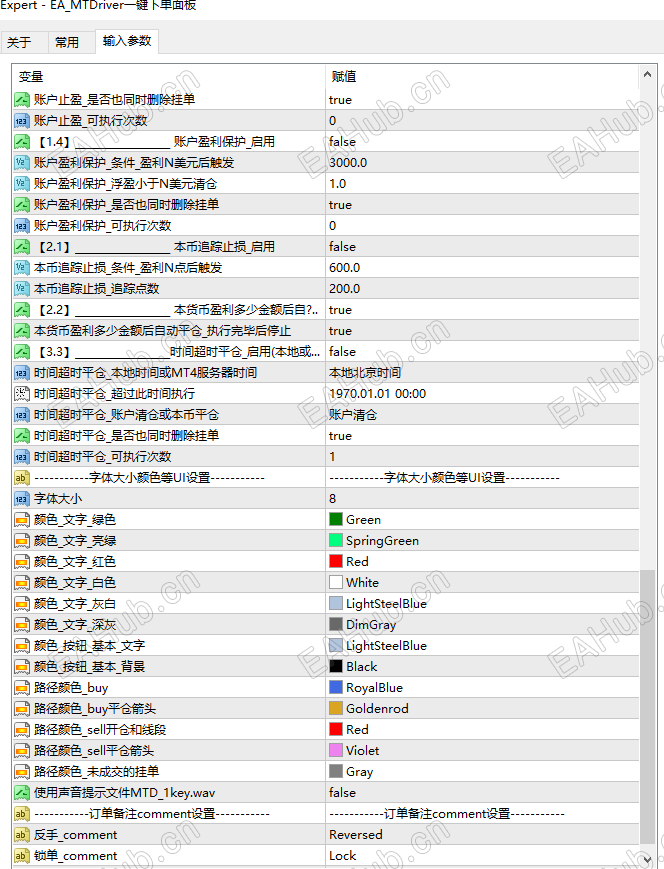Image resolution: width=664 pixels, height=869 pixels.
Task: Click the vertical scrollbar thumb
Action: [647, 707]
